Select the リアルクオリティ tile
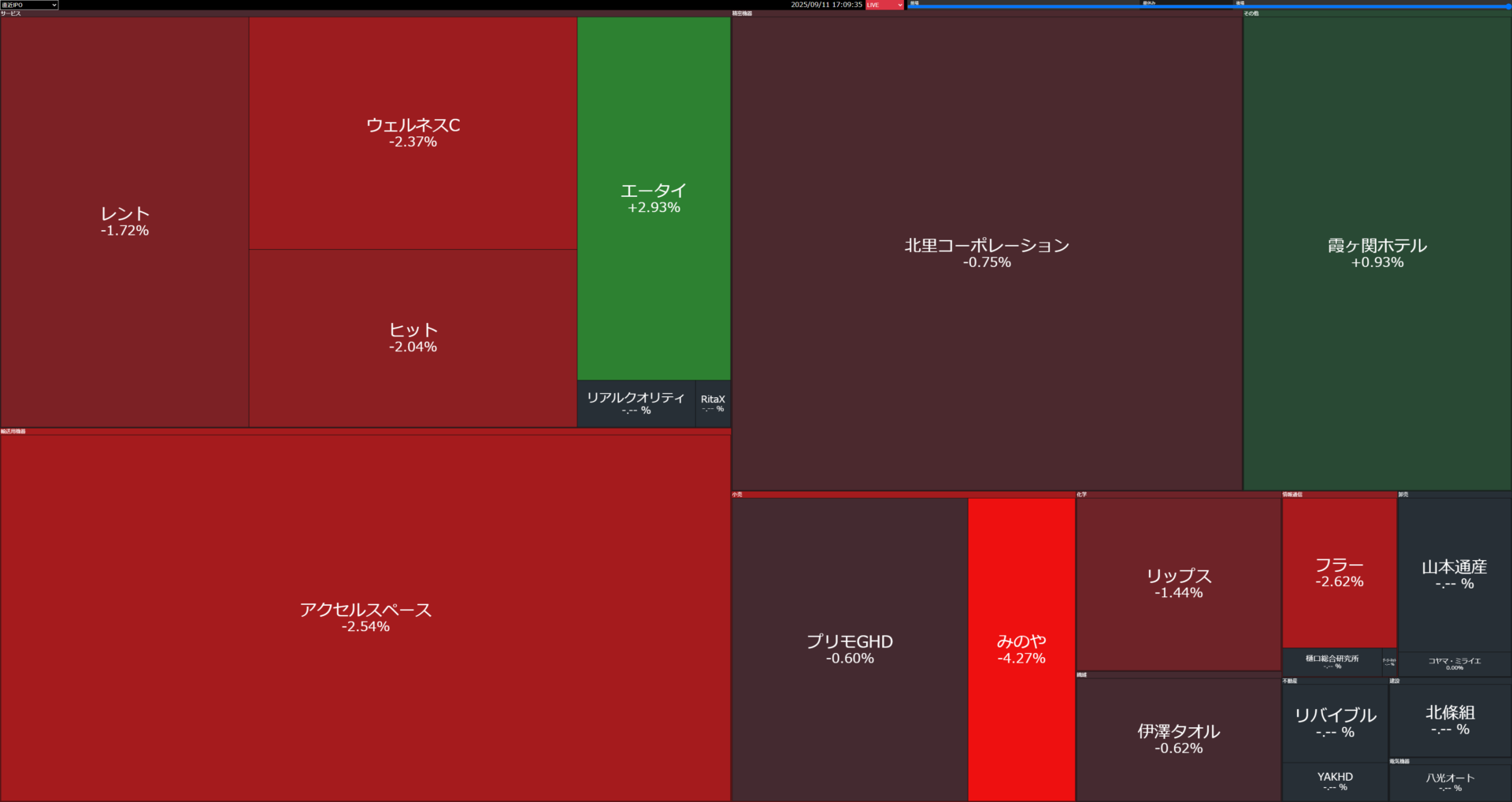Viewport: 1512px width, 802px height. pyautogui.click(x=636, y=404)
